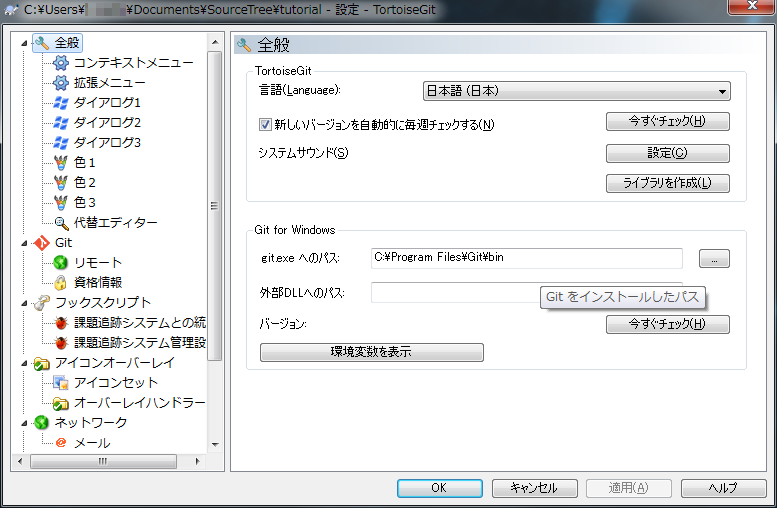Click ライブラリを作成(L) button

pyautogui.click(x=667, y=183)
